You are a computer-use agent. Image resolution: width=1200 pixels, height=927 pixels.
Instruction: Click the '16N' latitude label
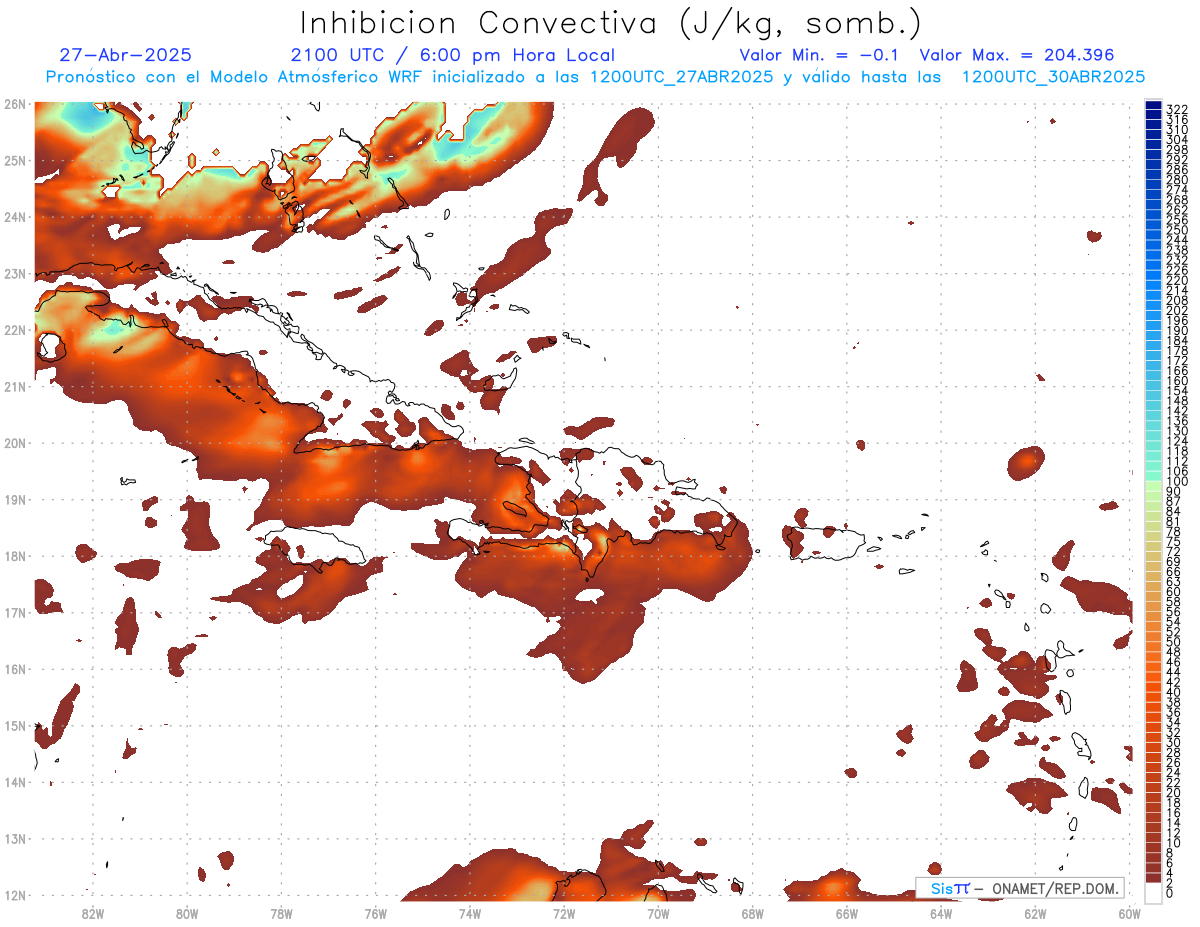14,669
